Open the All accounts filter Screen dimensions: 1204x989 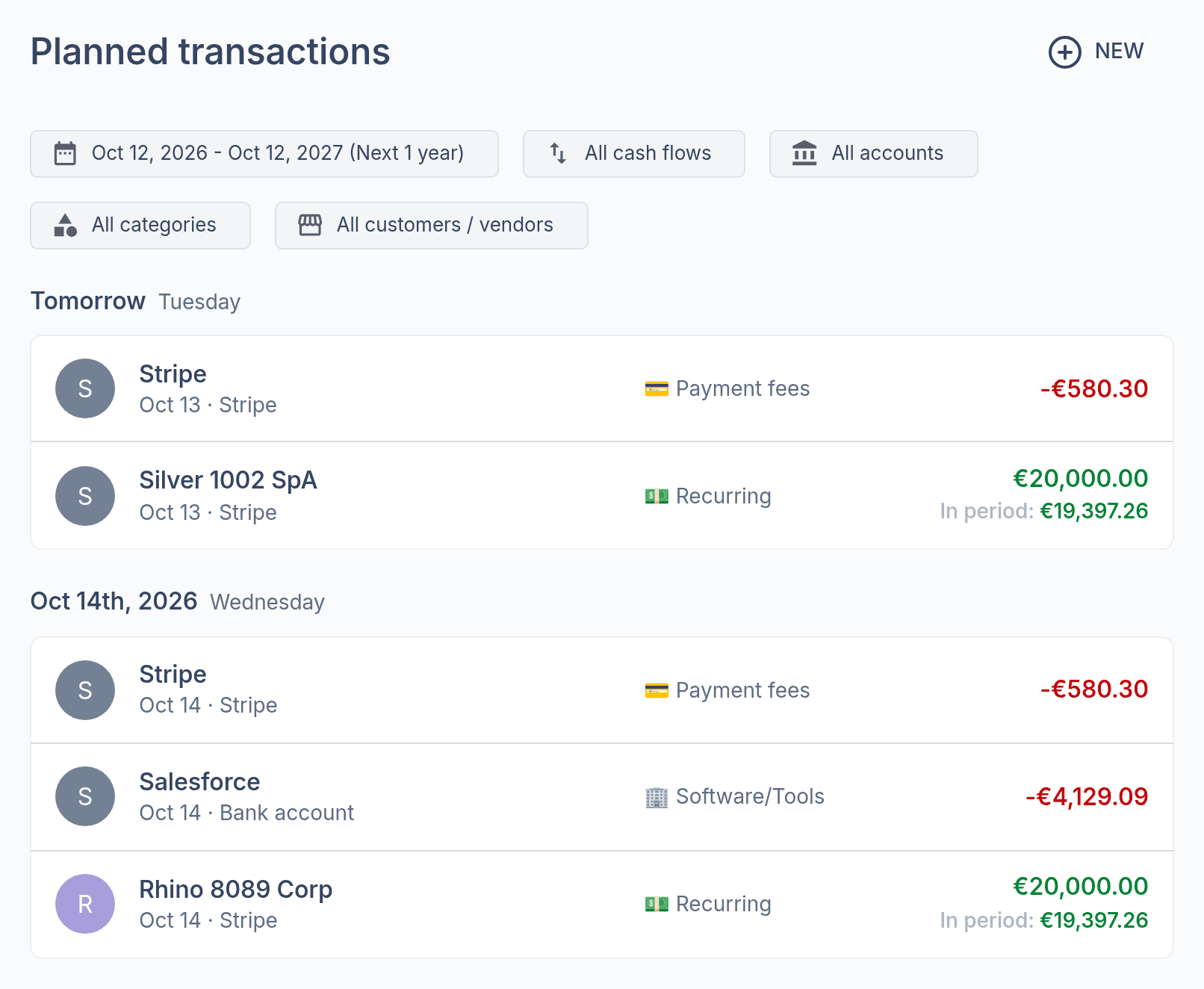click(x=873, y=154)
